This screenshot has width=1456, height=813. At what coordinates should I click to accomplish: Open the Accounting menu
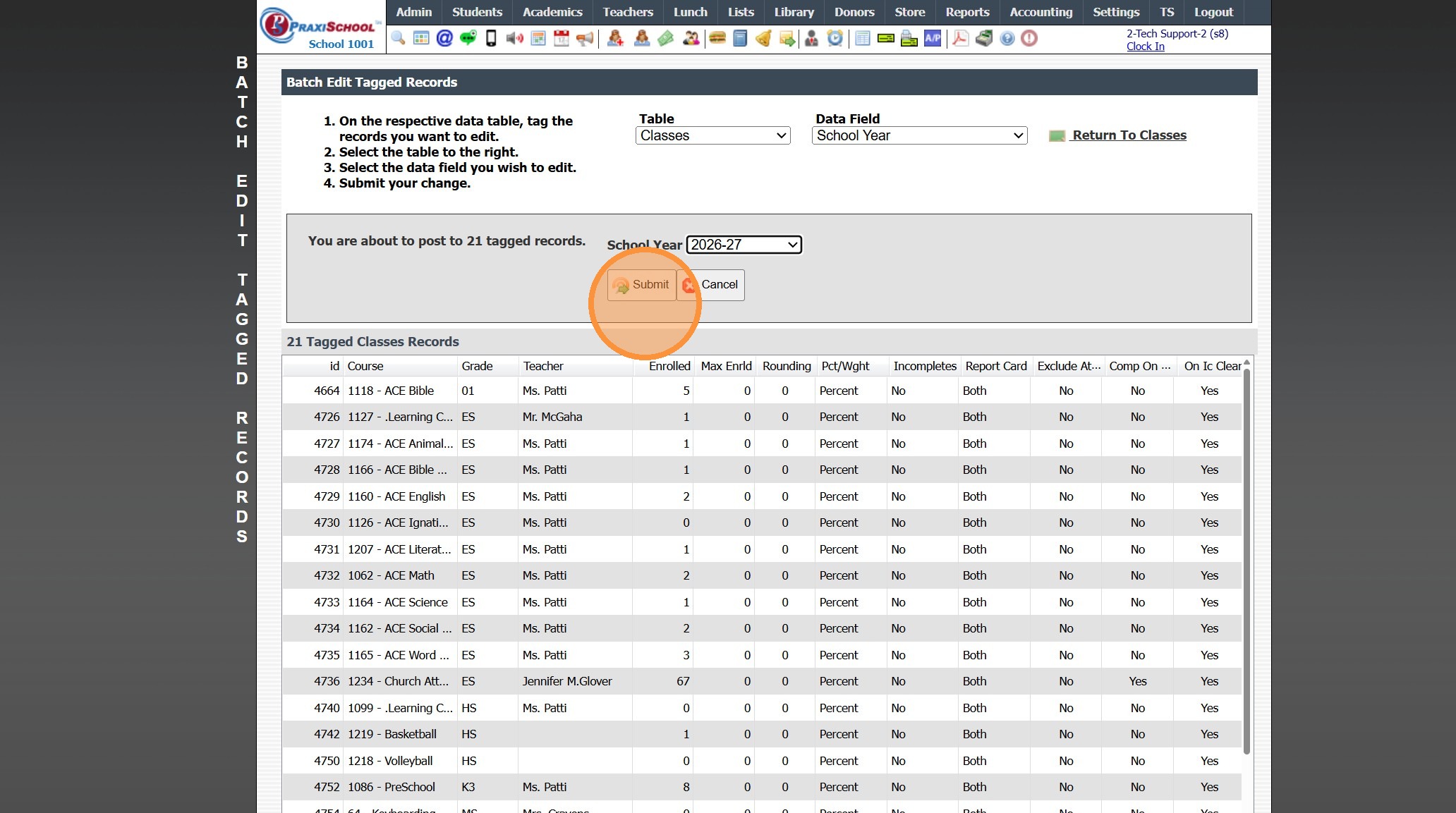pyautogui.click(x=1041, y=12)
